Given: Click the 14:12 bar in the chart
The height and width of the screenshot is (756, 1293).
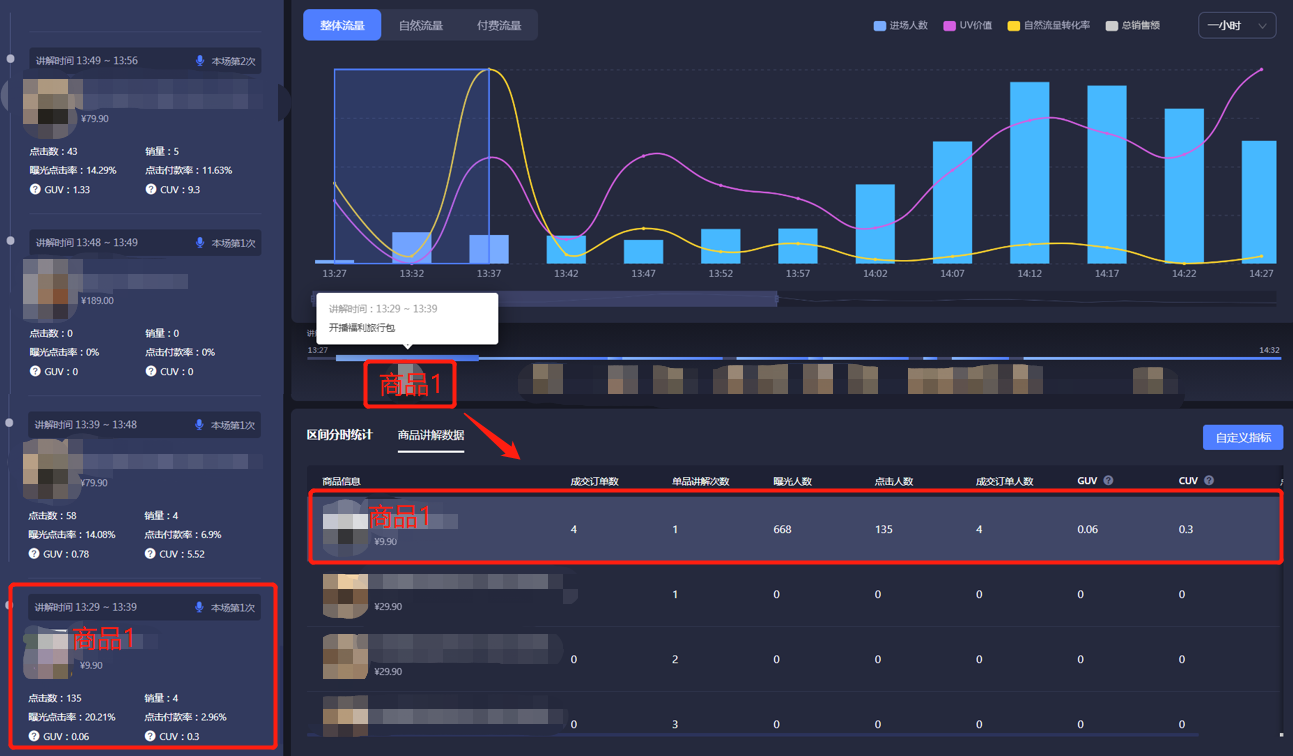Looking at the screenshot, I should coord(1029,172).
